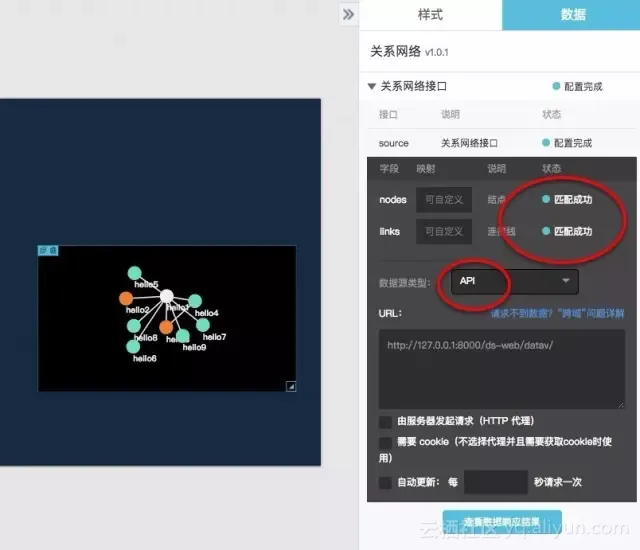Viewport: 640px width, 550px height.
Task: Click the nodes field label
Action: pos(393,200)
